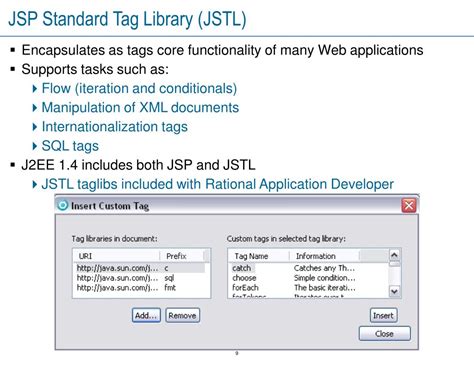Click the Information column header

click(x=324, y=256)
